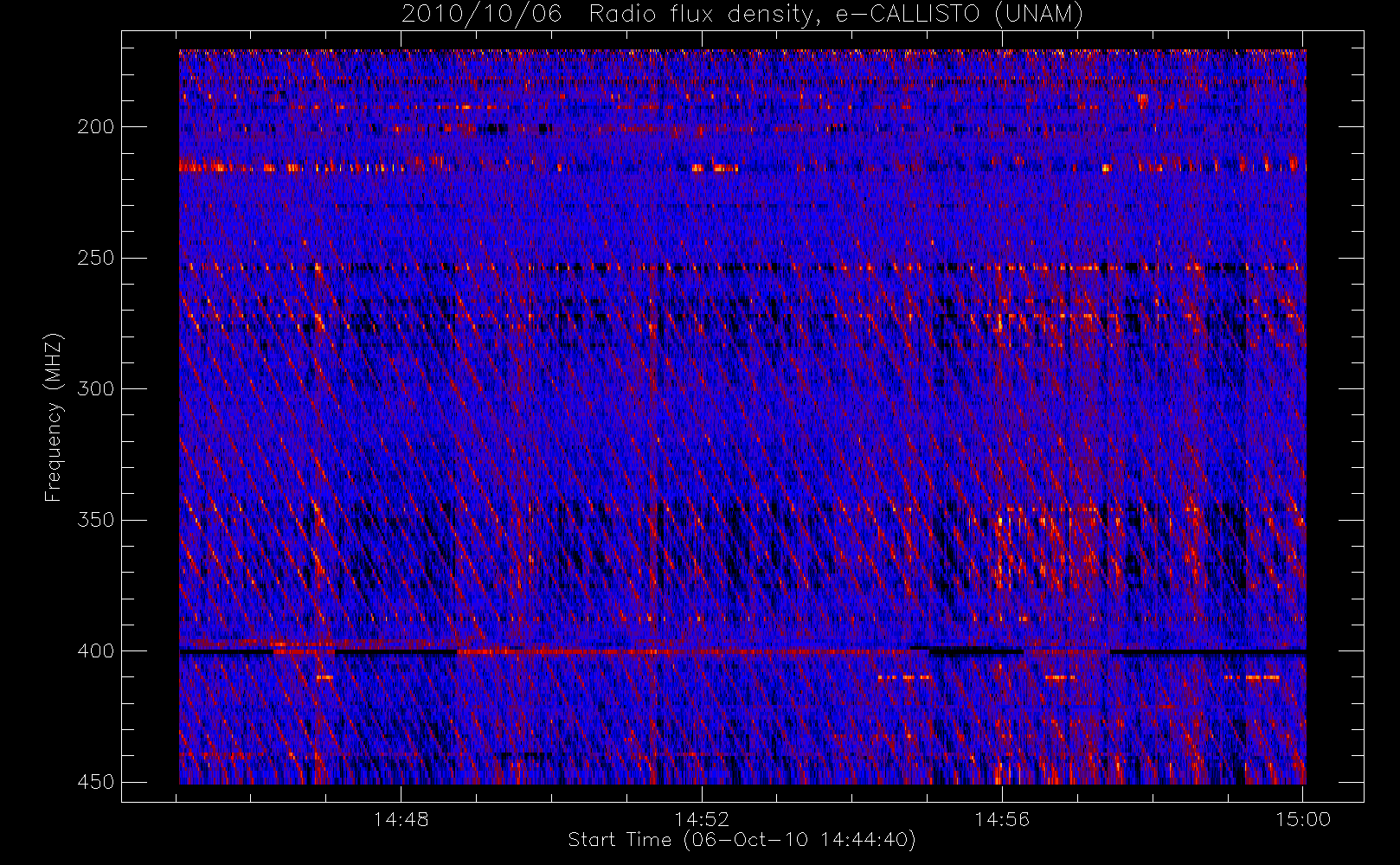1400x865 pixels.
Task: Click the 'Frequency (MHZ)' axis label
Action: pyautogui.click(x=54, y=417)
